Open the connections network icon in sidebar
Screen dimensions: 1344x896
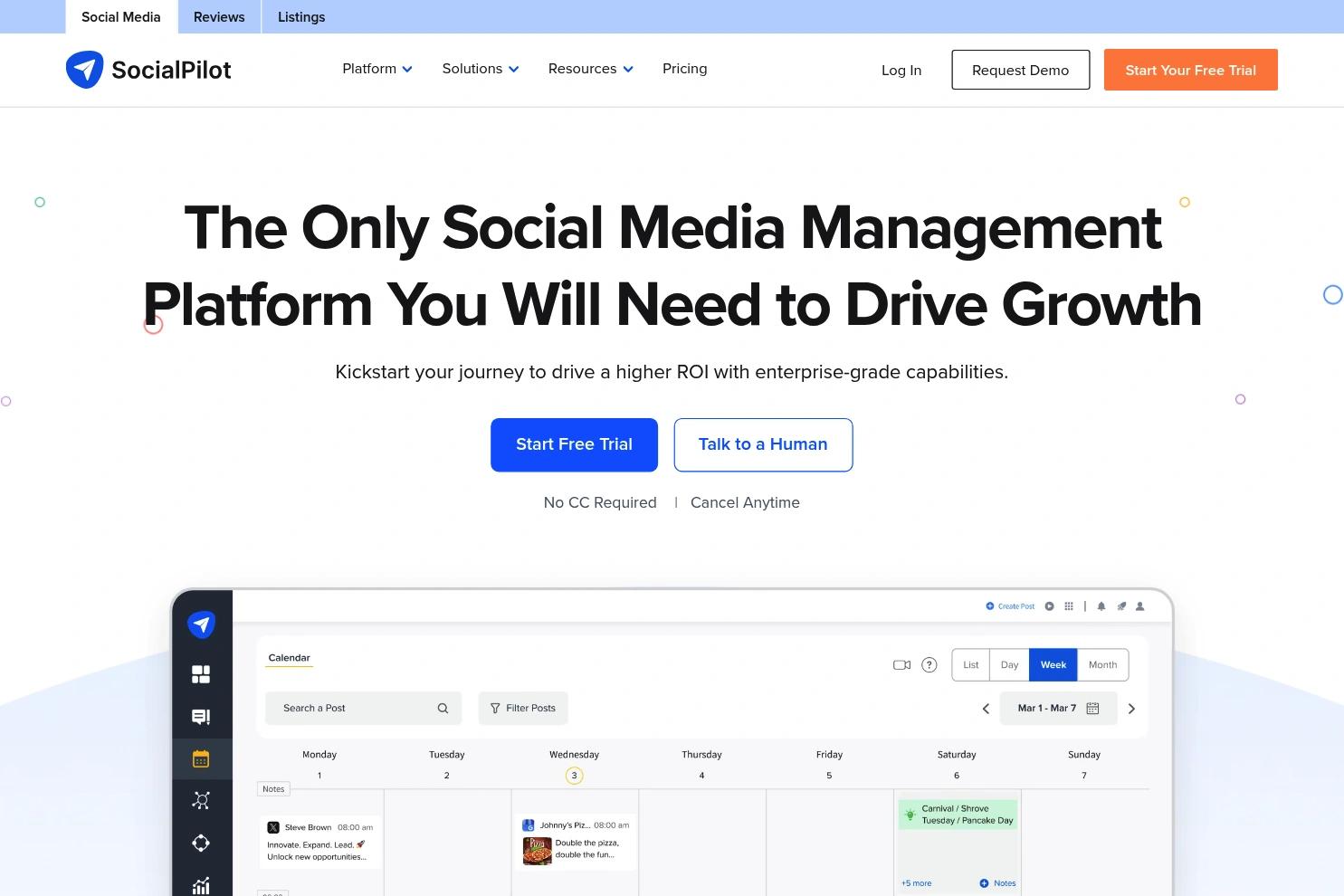[x=201, y=801]
